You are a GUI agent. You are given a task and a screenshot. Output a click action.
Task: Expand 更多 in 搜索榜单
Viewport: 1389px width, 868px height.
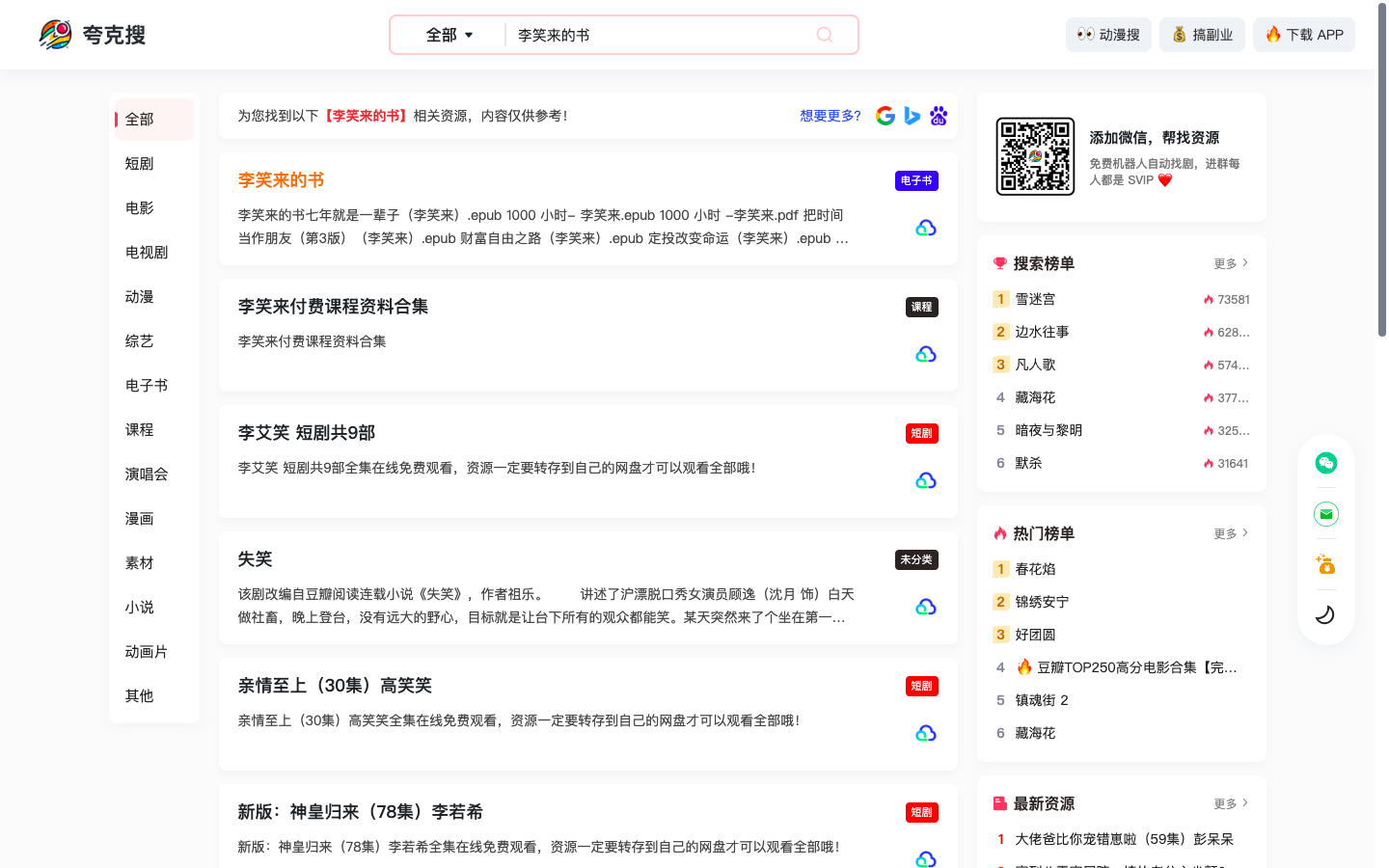pyautogui.click(x=1231, y=263)
